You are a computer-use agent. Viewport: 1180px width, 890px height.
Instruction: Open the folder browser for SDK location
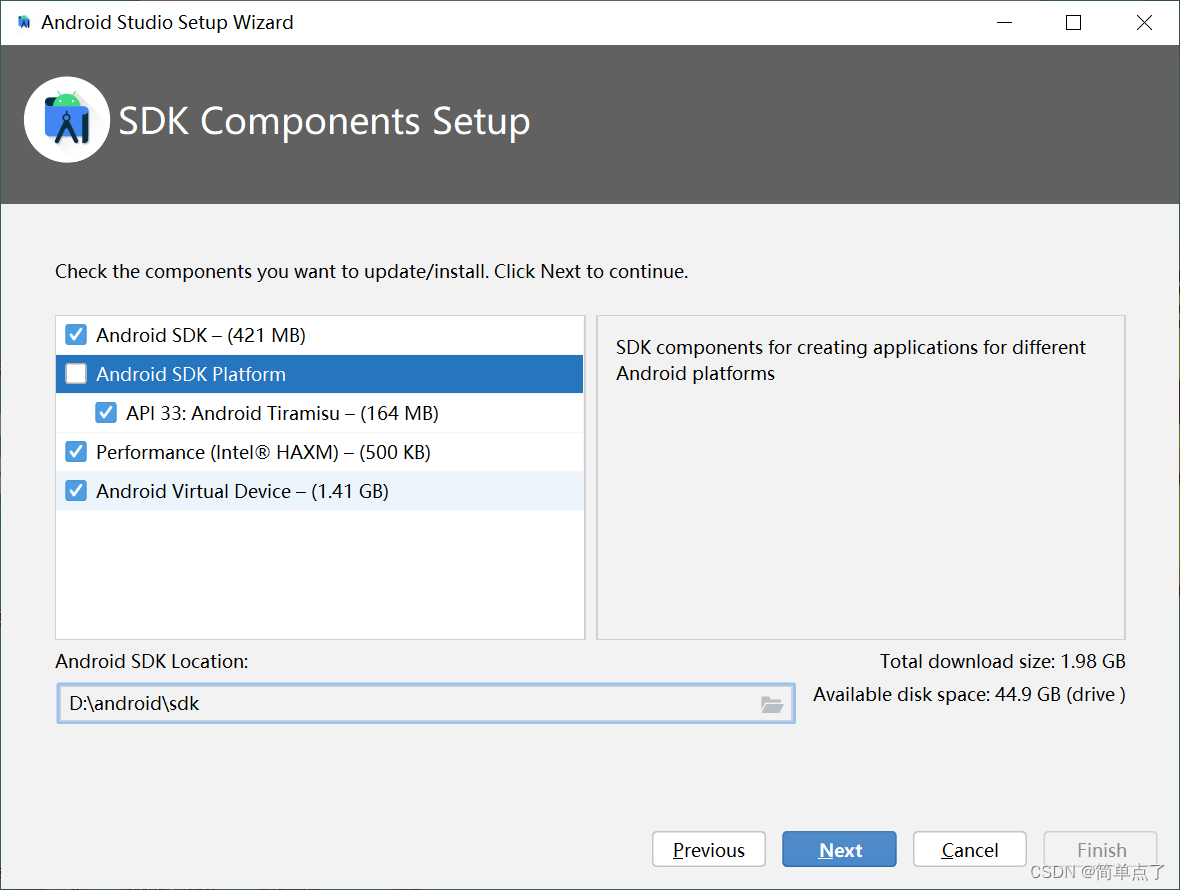771,703
